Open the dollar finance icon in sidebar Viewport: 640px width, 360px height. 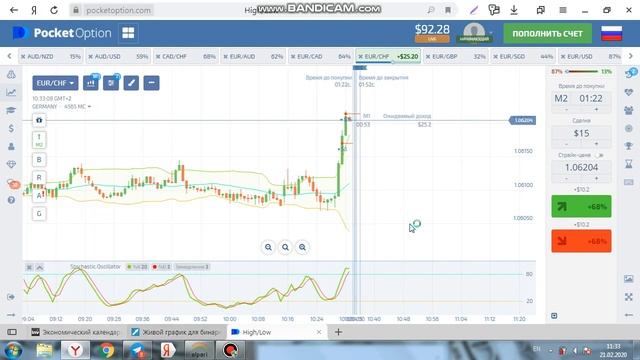point(11,128)
